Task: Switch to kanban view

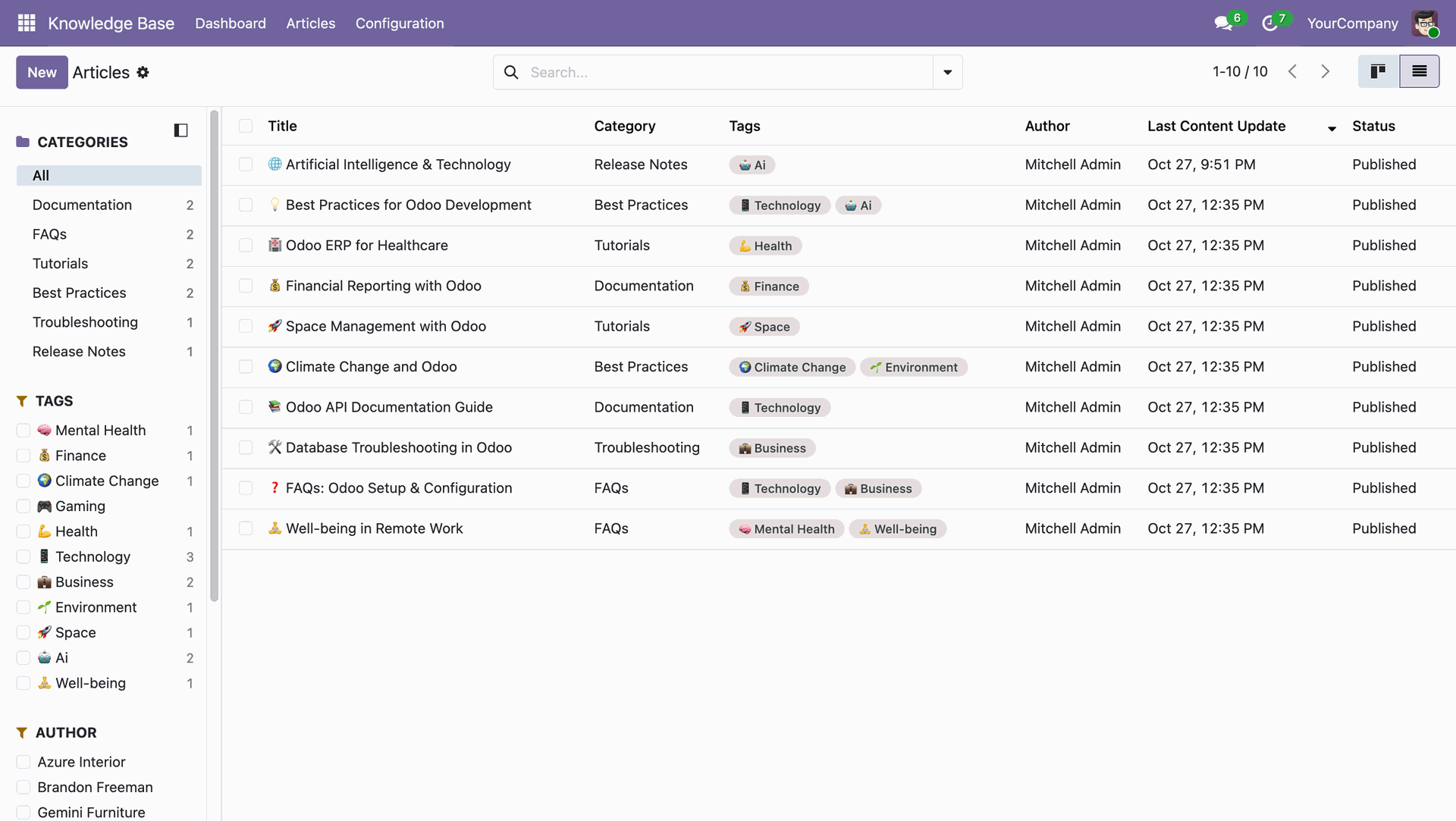Action: click(1378, 71)
